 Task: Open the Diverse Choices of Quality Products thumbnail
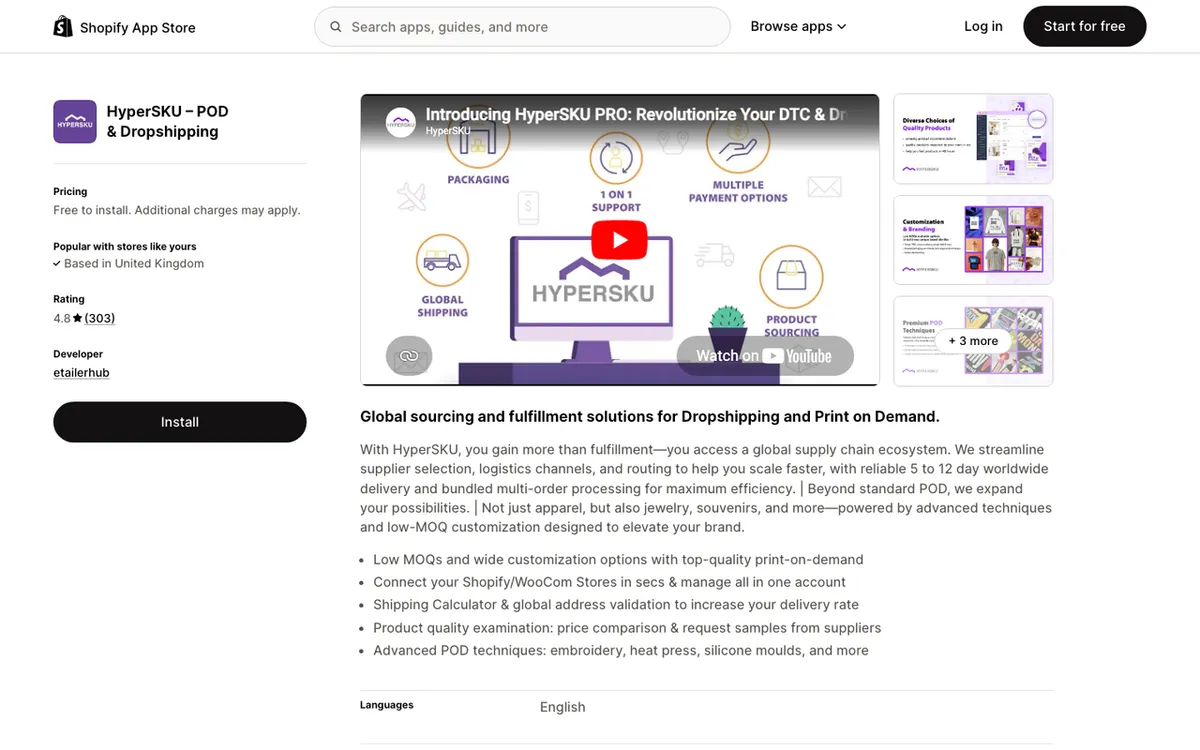[973, 139]
